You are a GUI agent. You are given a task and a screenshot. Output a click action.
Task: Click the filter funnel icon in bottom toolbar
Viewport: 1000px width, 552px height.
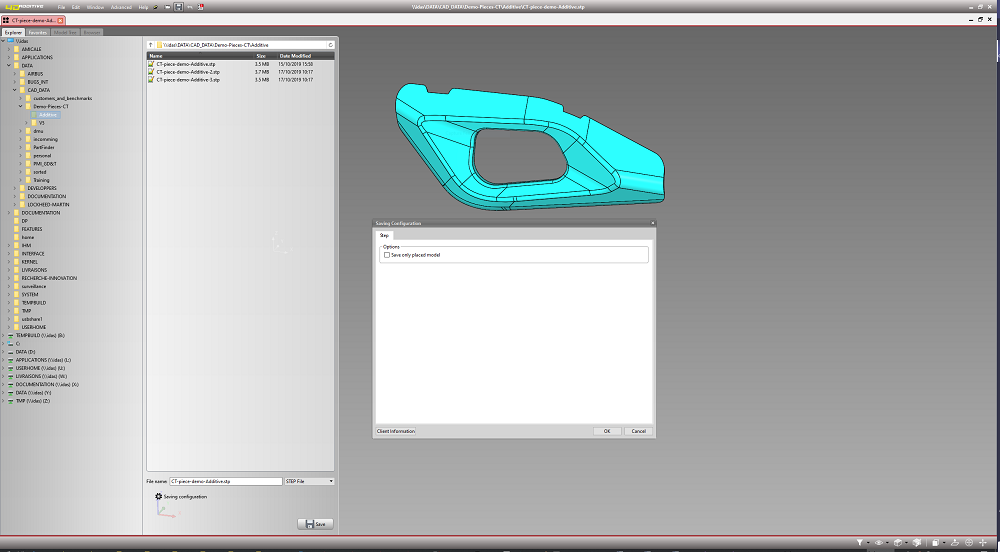pos(860,542)
